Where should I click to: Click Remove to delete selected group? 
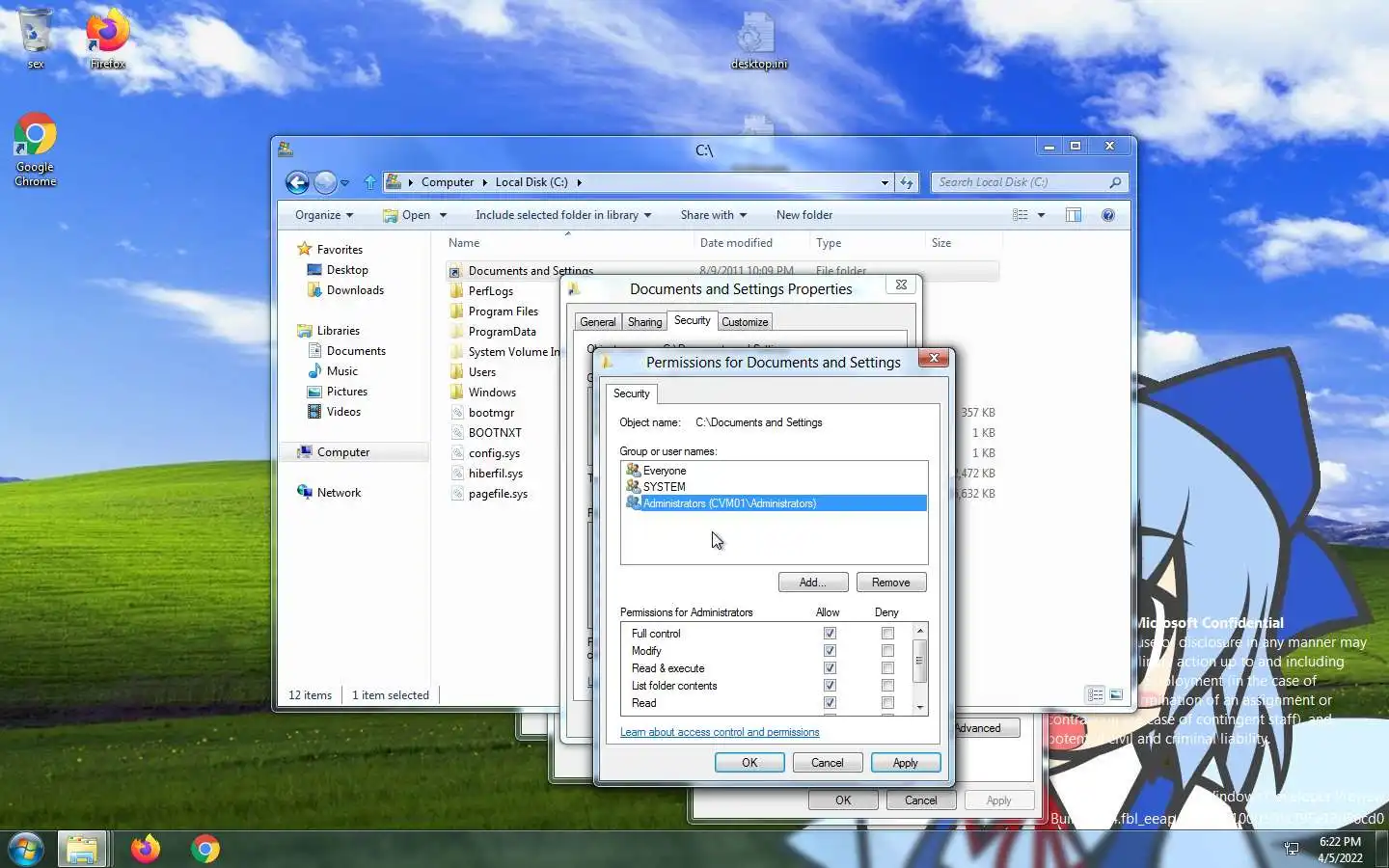(890, 583)
